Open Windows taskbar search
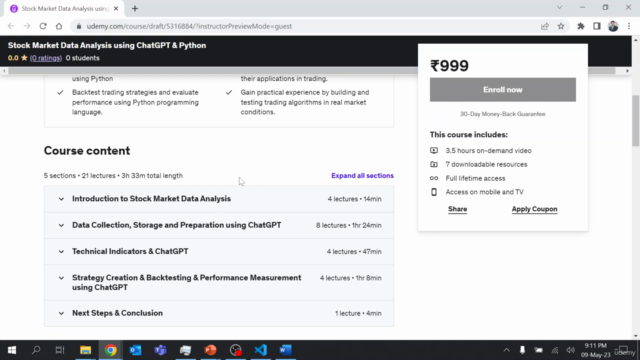Viewport: 640px width, 360px height. pyautogui.click(x=36, y=350)
